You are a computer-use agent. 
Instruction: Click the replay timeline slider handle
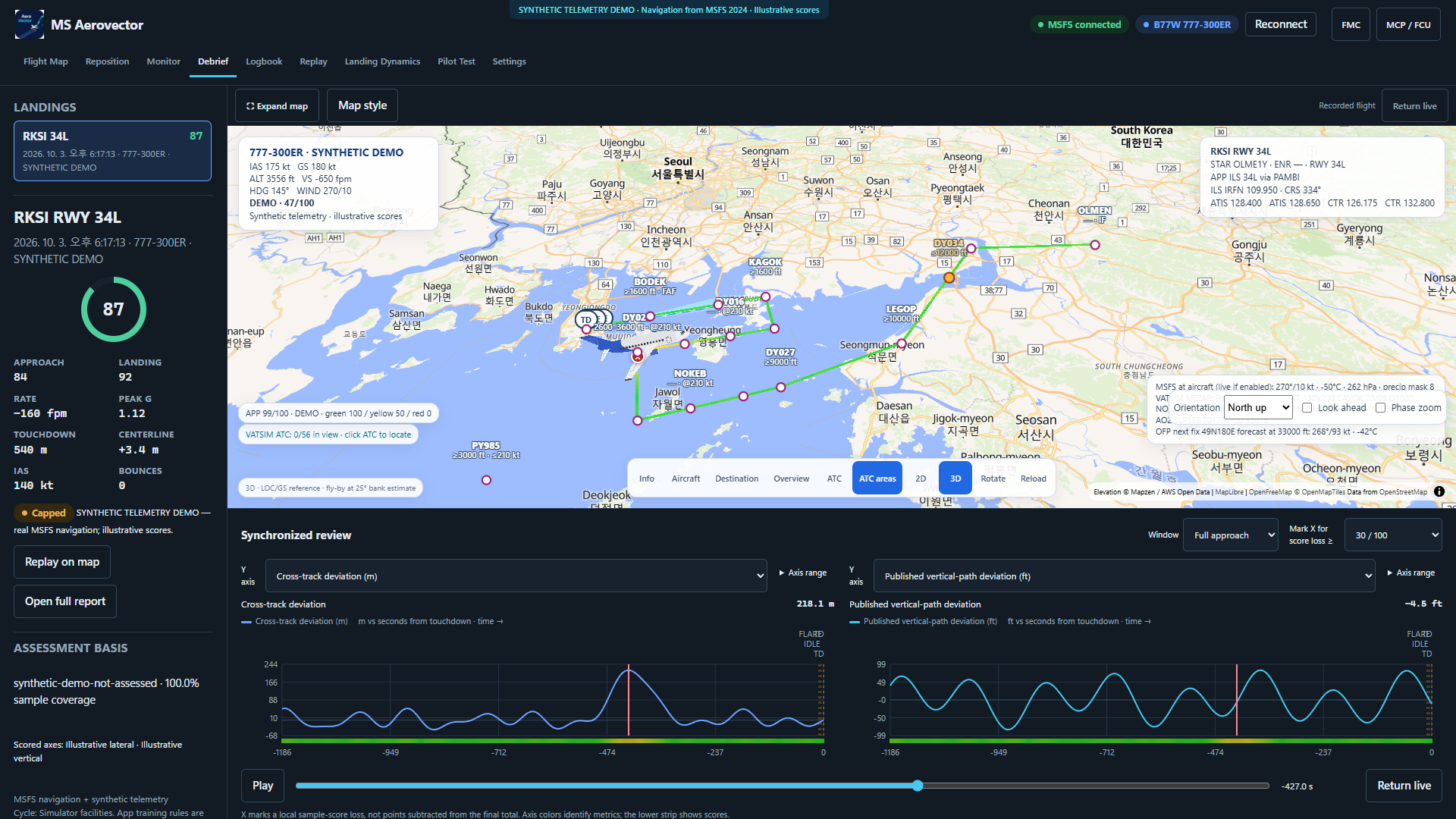[918, 786]
